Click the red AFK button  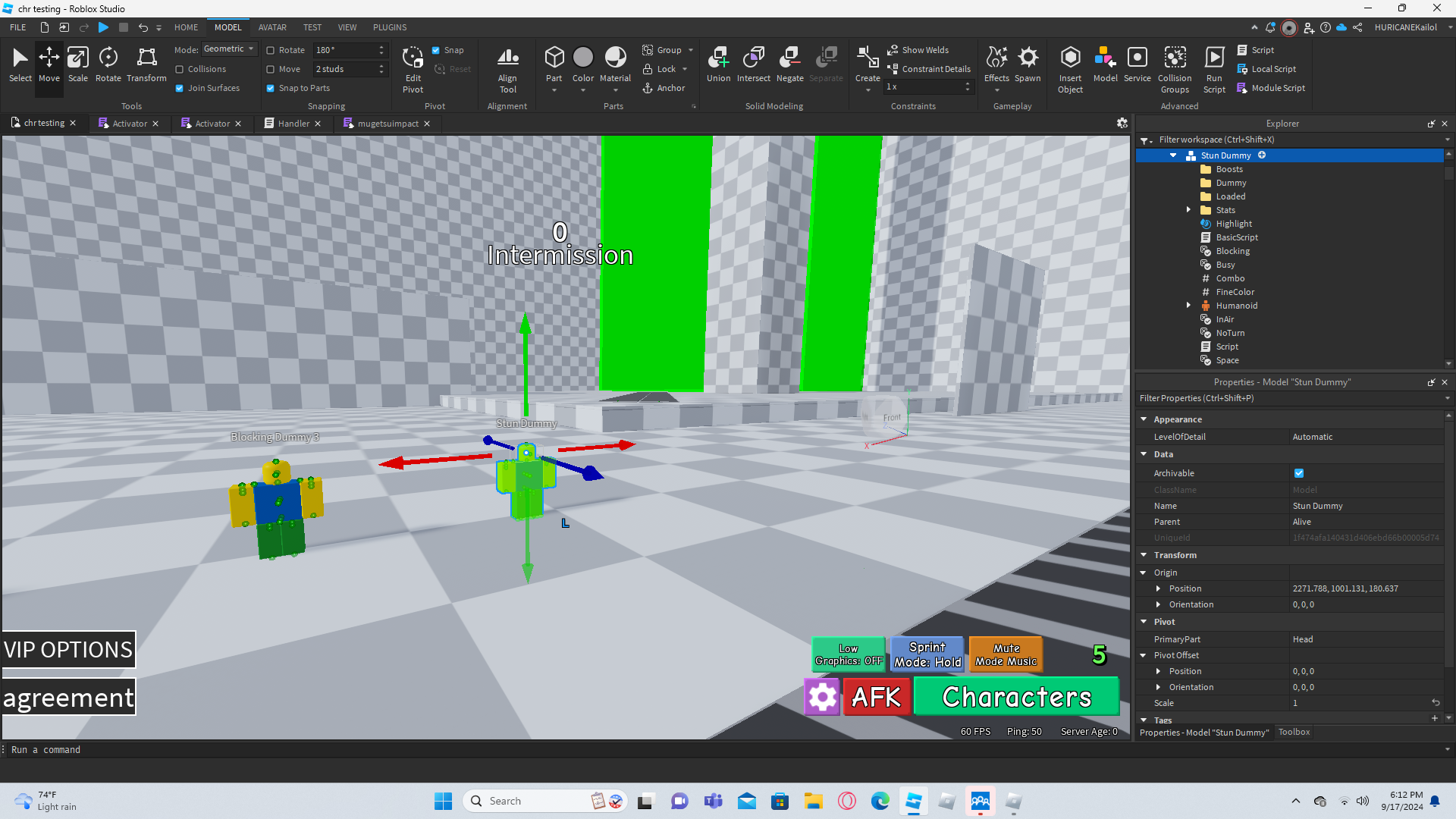(876, 697)
